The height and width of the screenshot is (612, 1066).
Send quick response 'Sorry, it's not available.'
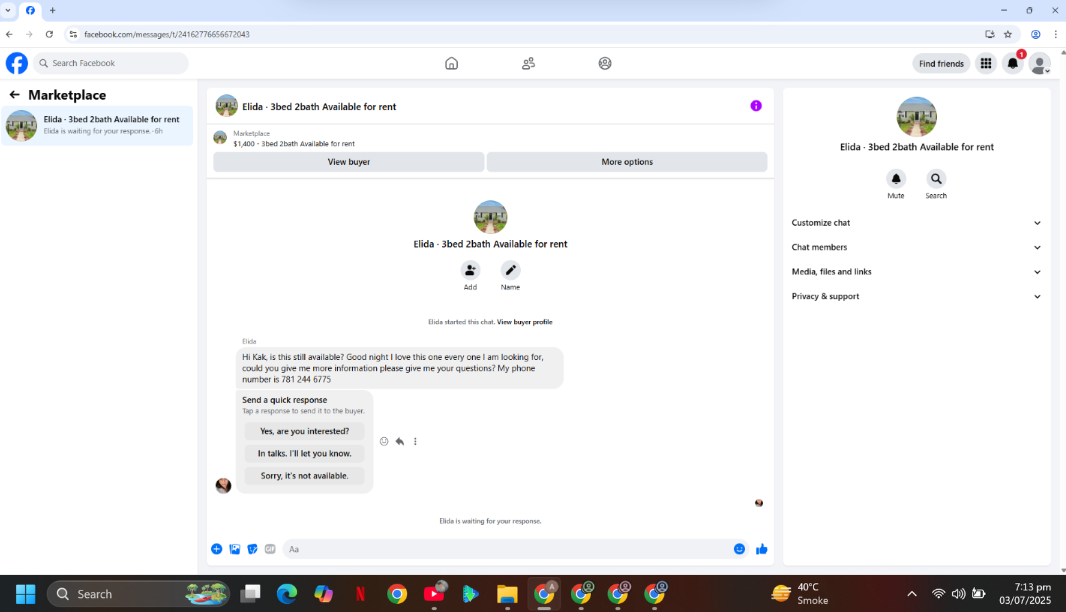pos(305,476)
